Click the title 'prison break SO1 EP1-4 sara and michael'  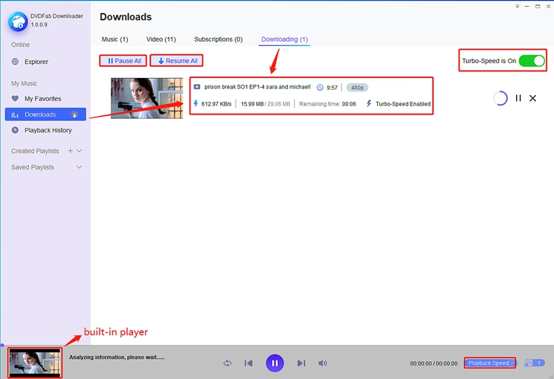click(257, 87)
